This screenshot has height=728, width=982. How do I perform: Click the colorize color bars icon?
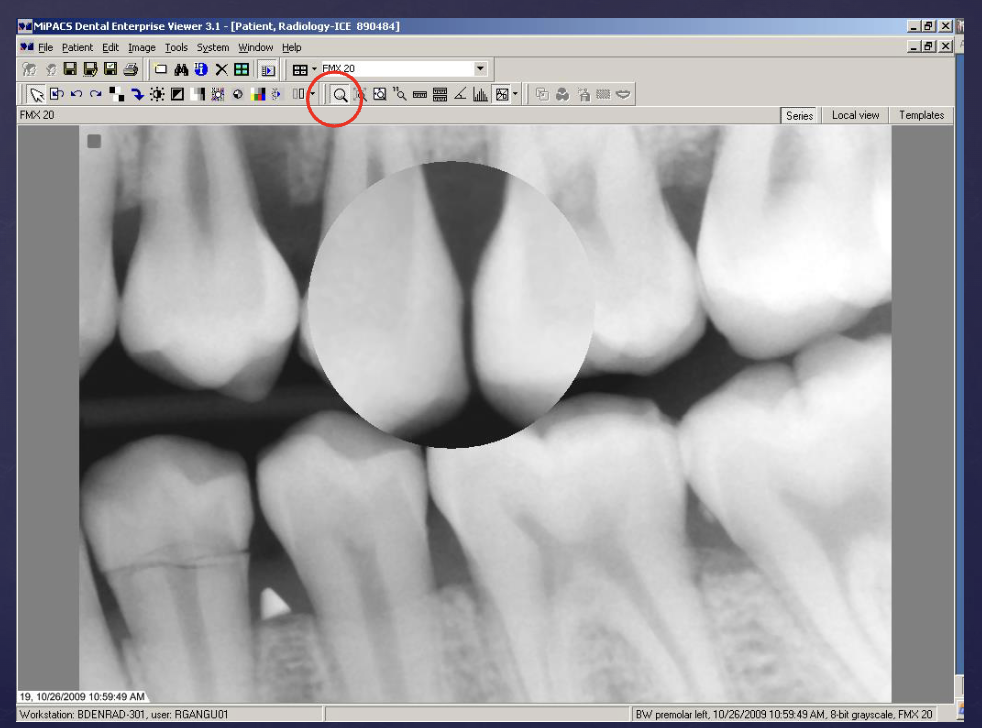257,95
